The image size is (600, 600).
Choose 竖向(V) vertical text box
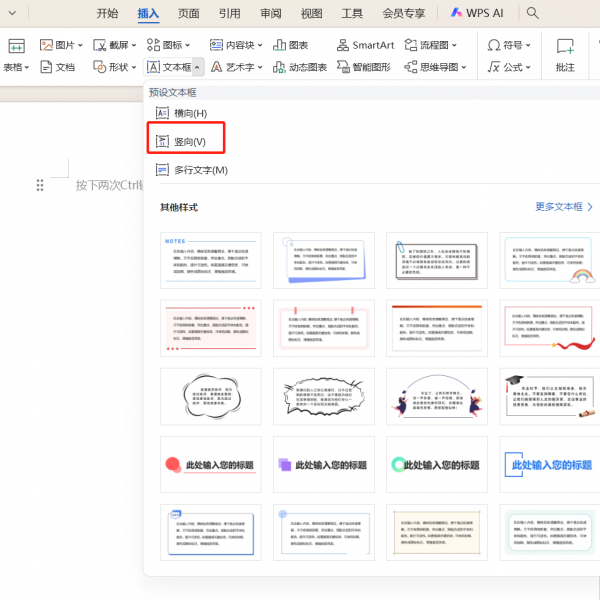pyautogui.click(x=189, y=142)
